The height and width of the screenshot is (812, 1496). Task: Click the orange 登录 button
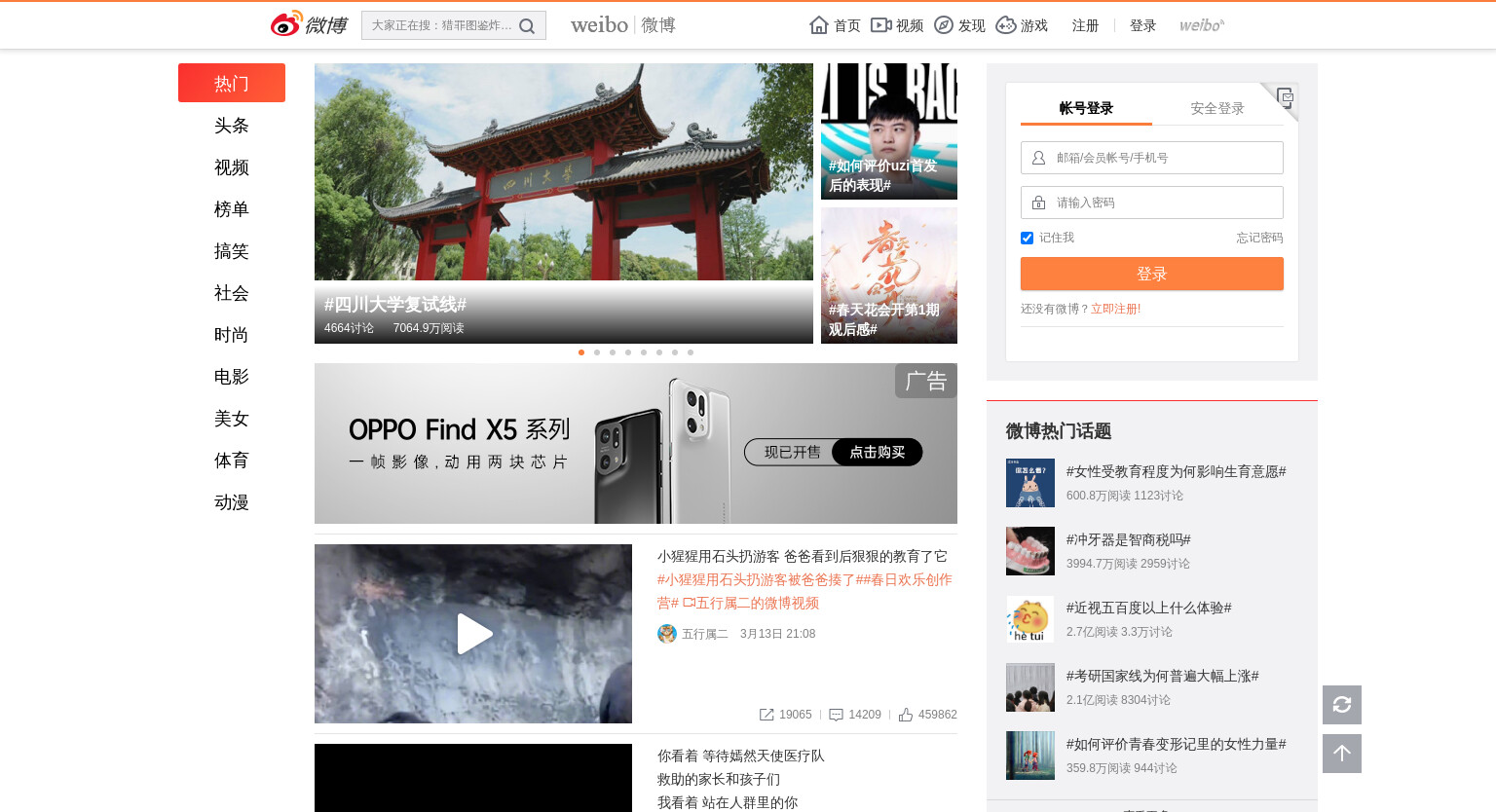click(x=1152, y=274)
